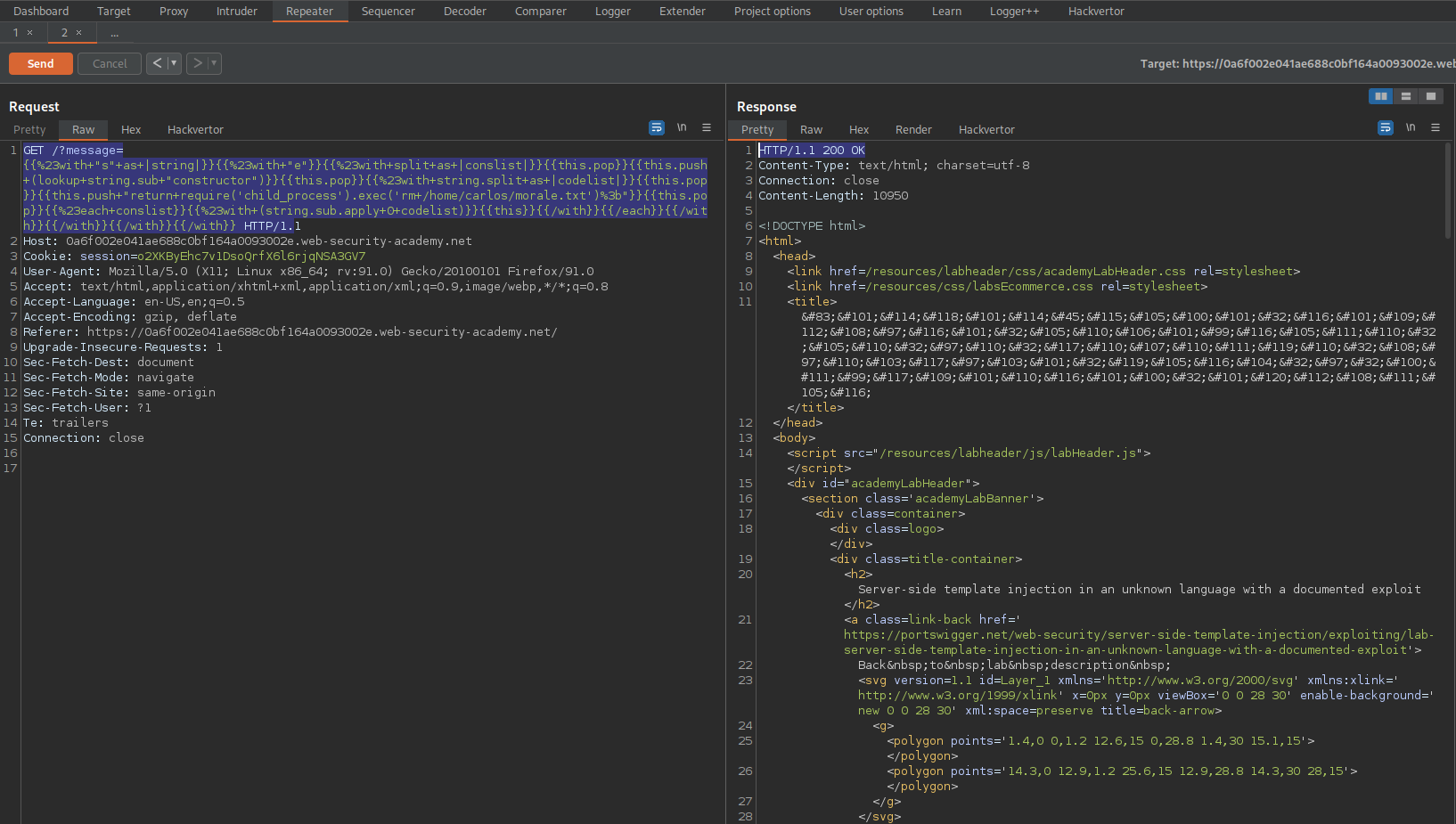The height and width of the screenshot is (824, 1456).
Task: Switch Response view to Hackvertor
Action: point(987,129)
